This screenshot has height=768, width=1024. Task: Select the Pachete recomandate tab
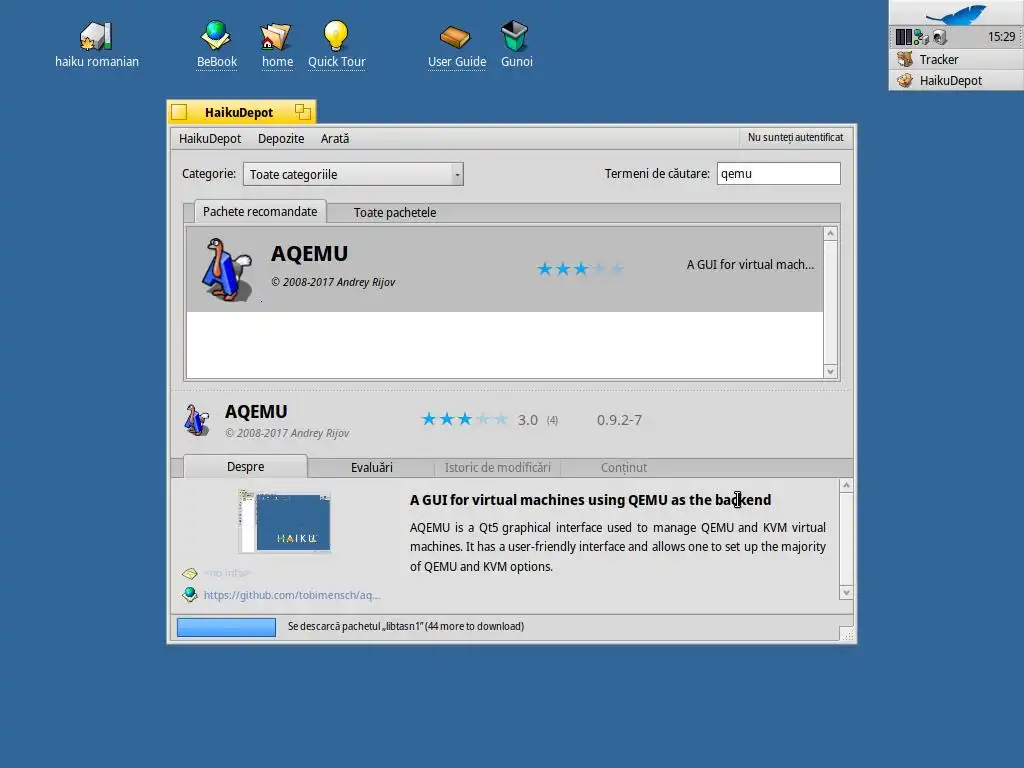pyautogui.click(x=260, y=212)
